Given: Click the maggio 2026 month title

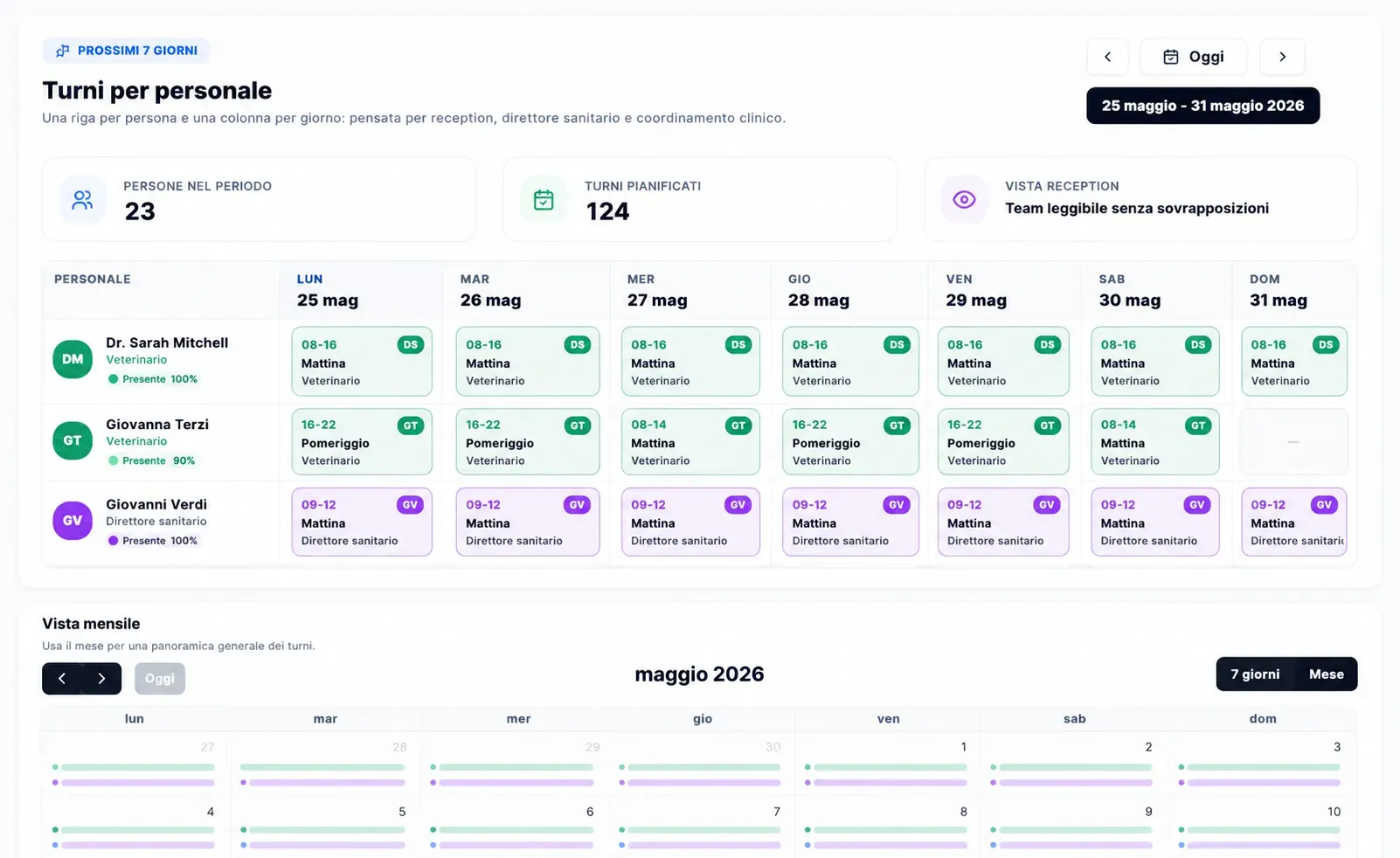Looking at the screenshot, I should 699,674.
